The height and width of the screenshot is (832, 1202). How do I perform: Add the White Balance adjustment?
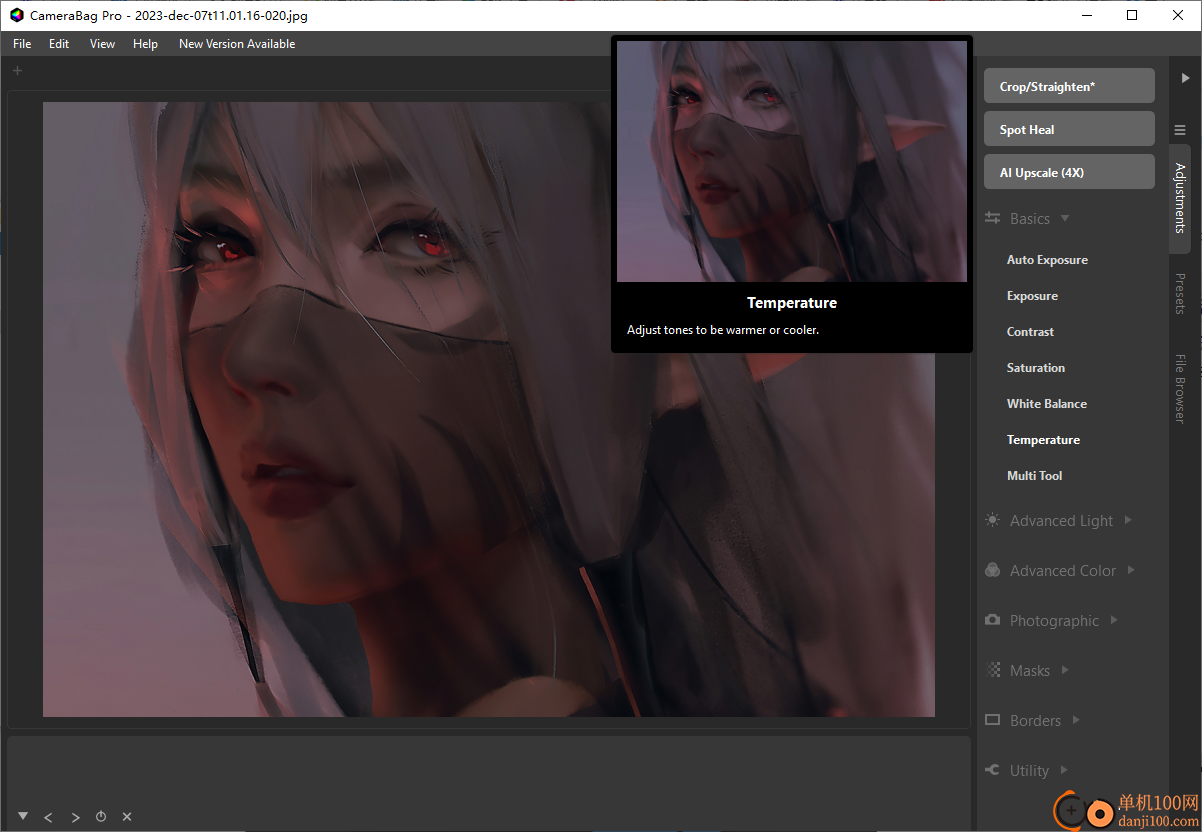click(x=1046, y=404)
